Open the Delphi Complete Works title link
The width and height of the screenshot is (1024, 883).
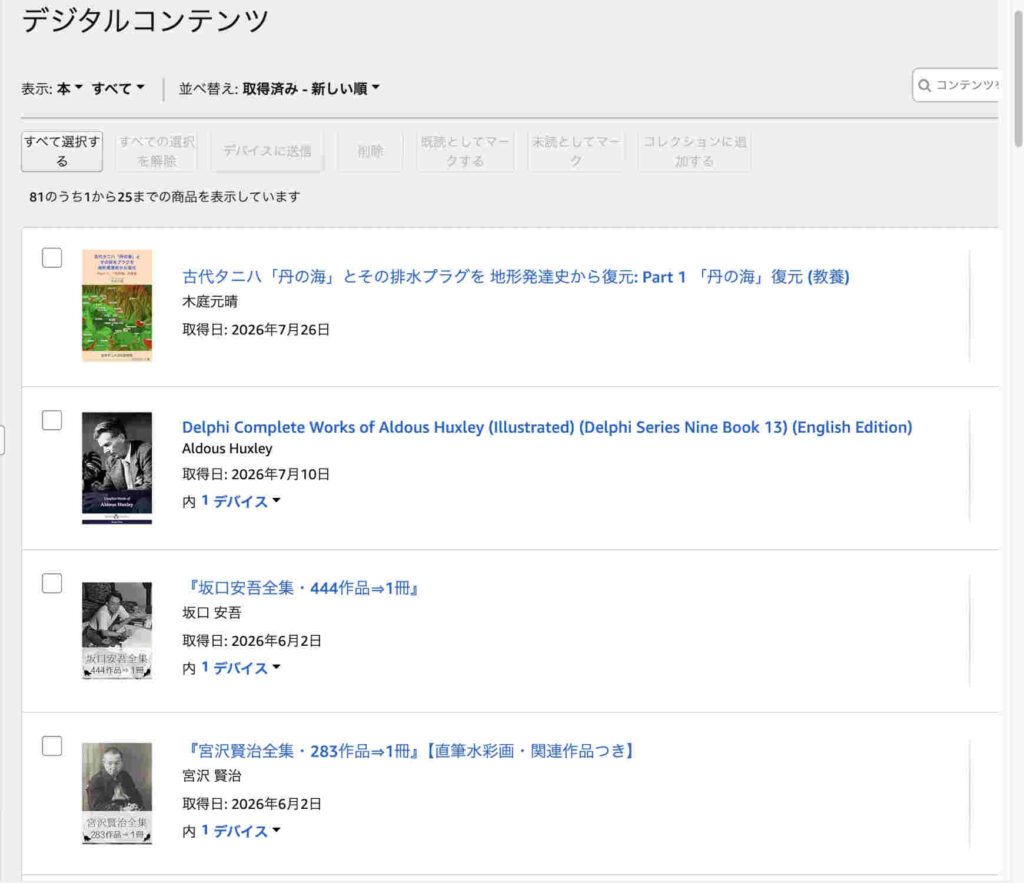click(x=547, y=427)
